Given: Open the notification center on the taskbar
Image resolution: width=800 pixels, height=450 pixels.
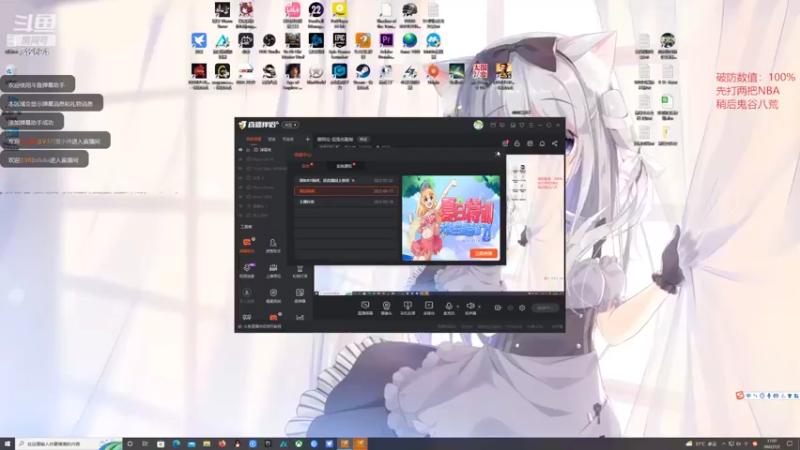Looking at the screenshot, I should coord(790,444).
